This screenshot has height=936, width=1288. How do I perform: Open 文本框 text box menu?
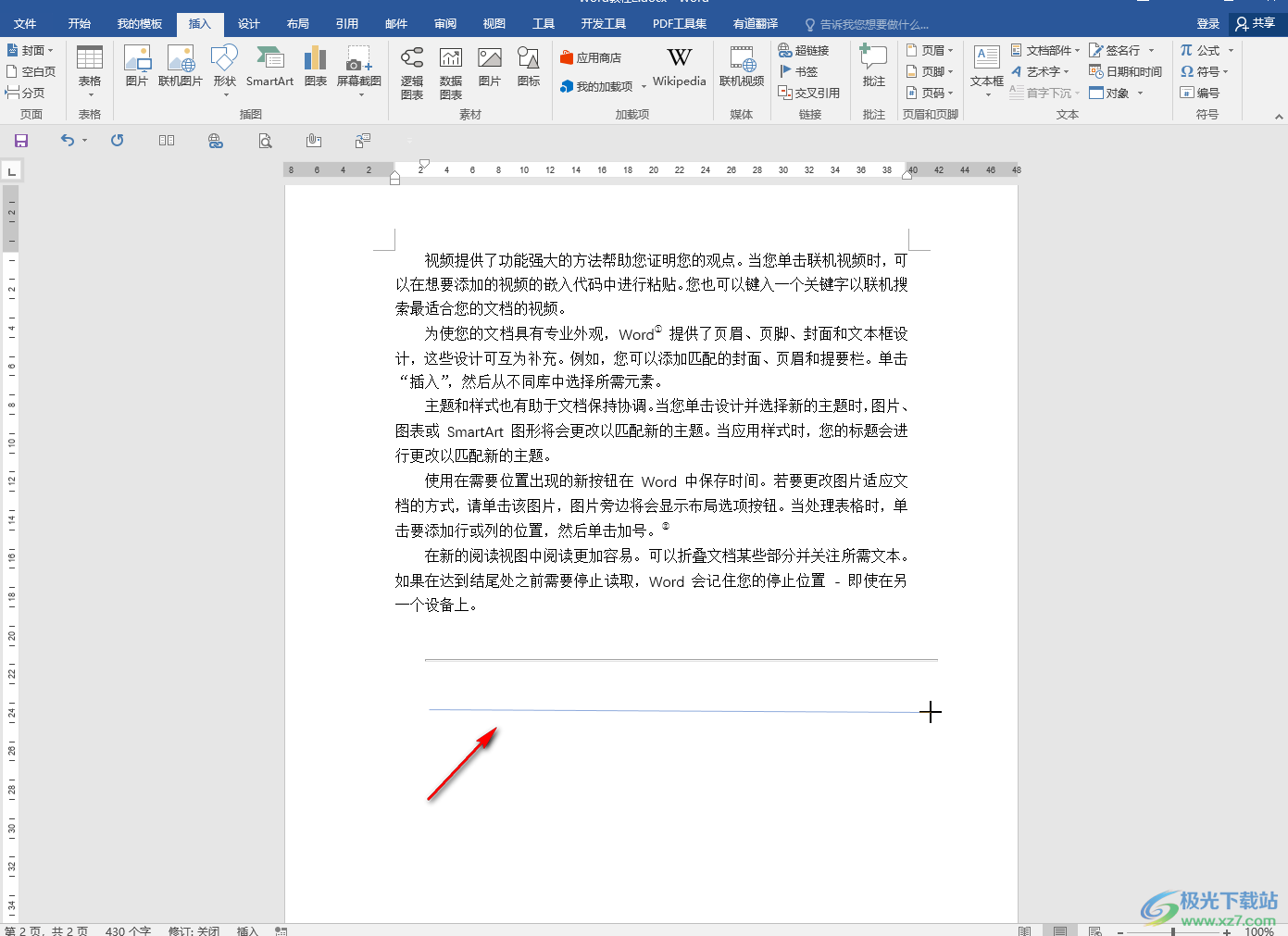(987, 70)
